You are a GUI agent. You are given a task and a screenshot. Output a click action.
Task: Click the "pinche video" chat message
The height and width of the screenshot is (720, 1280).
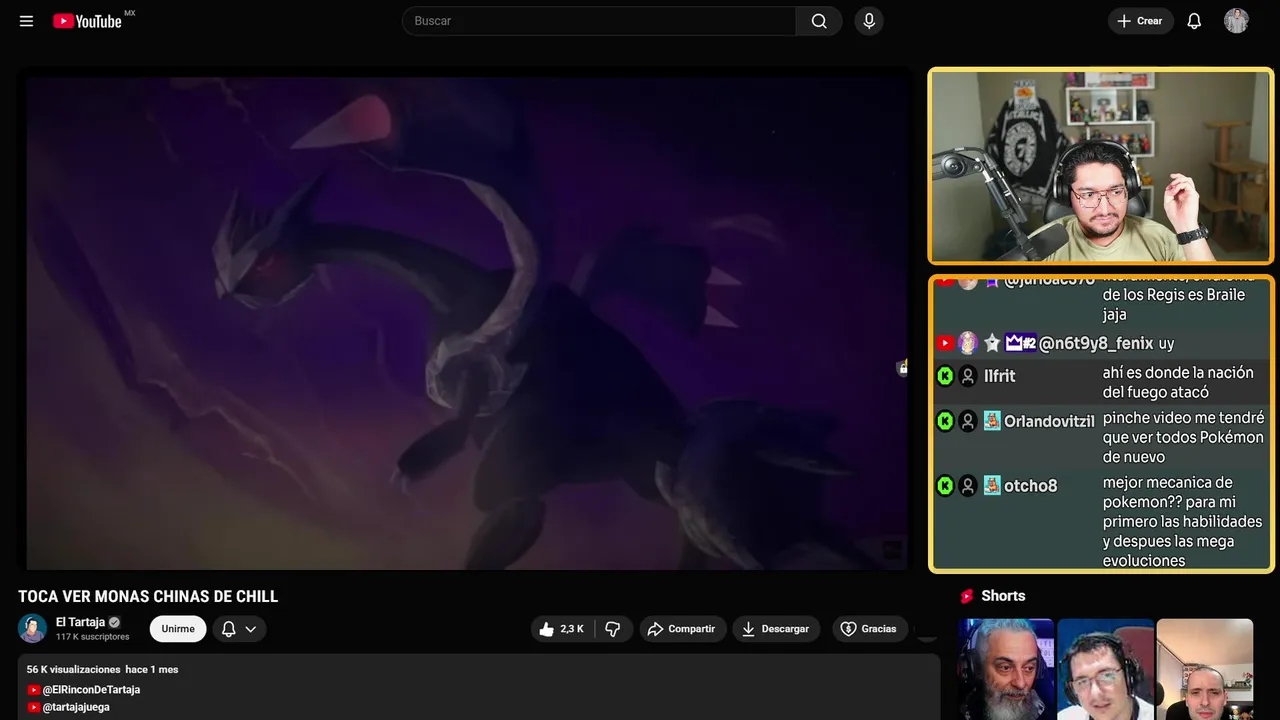tap(1183, 437)
